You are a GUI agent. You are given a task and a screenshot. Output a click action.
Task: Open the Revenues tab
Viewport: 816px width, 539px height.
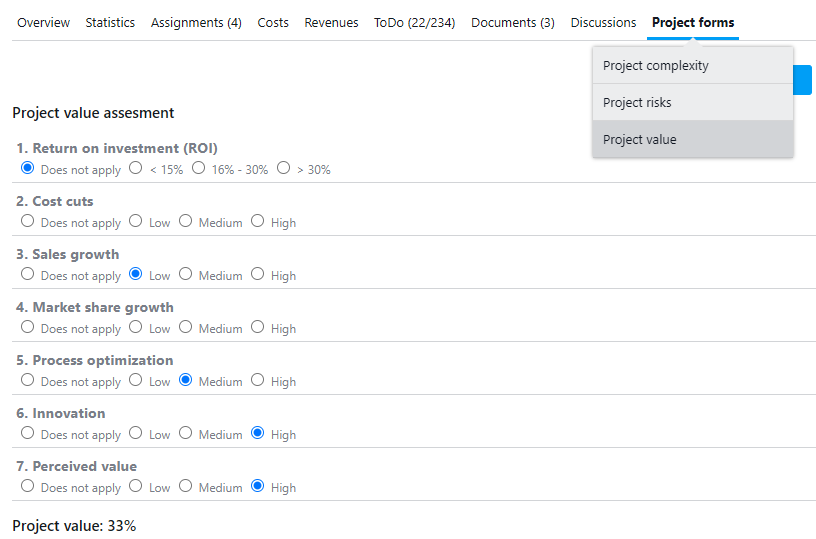click(x=331, y=22)
